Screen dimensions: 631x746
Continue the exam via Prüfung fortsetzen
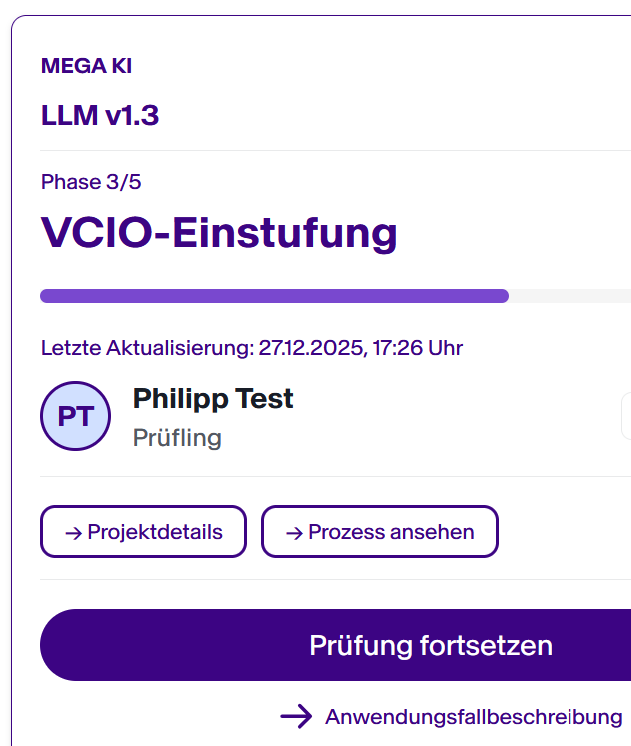coord(430,645)
